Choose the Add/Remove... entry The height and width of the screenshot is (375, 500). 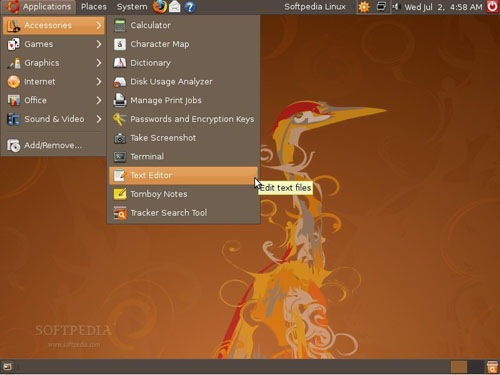click(x=53, y=145)
